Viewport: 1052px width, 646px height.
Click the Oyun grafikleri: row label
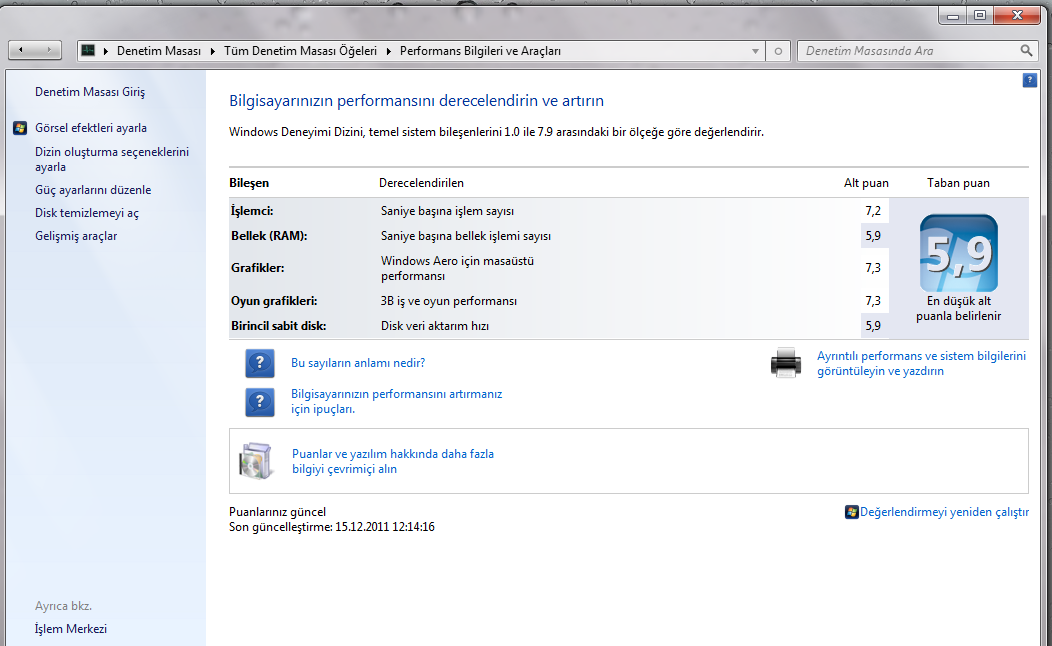pyautogui.click(x=274, y=301)
